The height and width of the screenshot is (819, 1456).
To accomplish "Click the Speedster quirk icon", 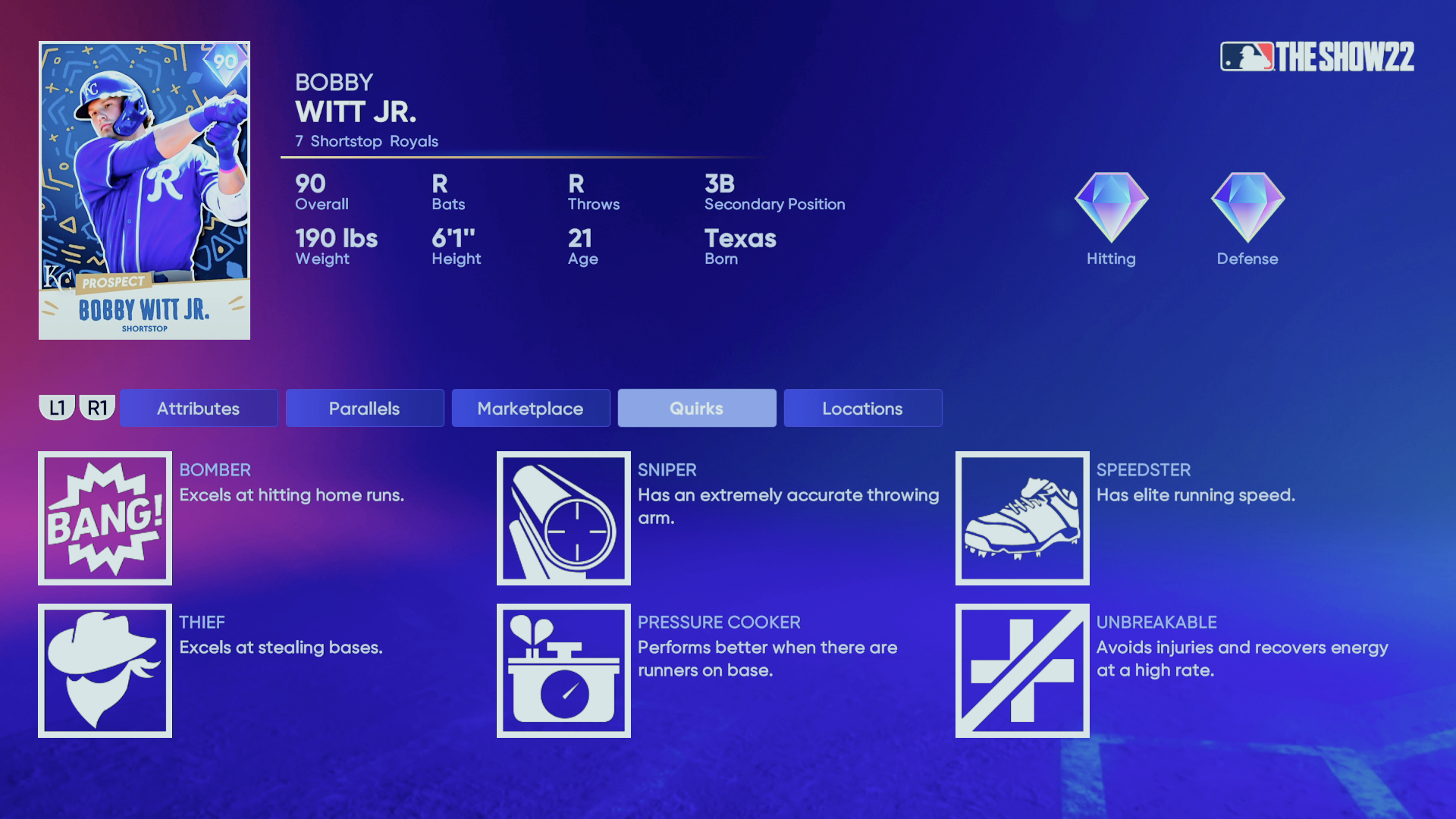I will [x=1022, y=518].
